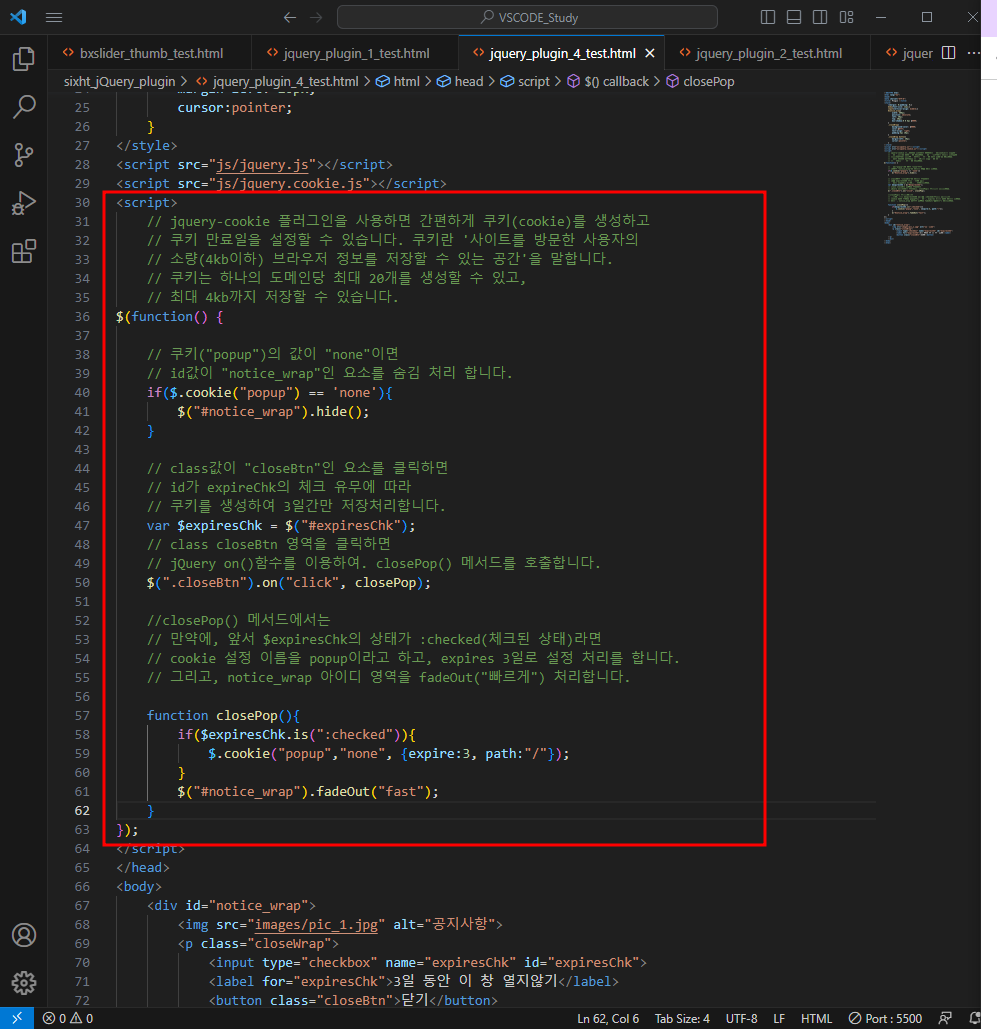Split the editor to the right
The width and height of the screenshot is (997, 1029).
948,52
